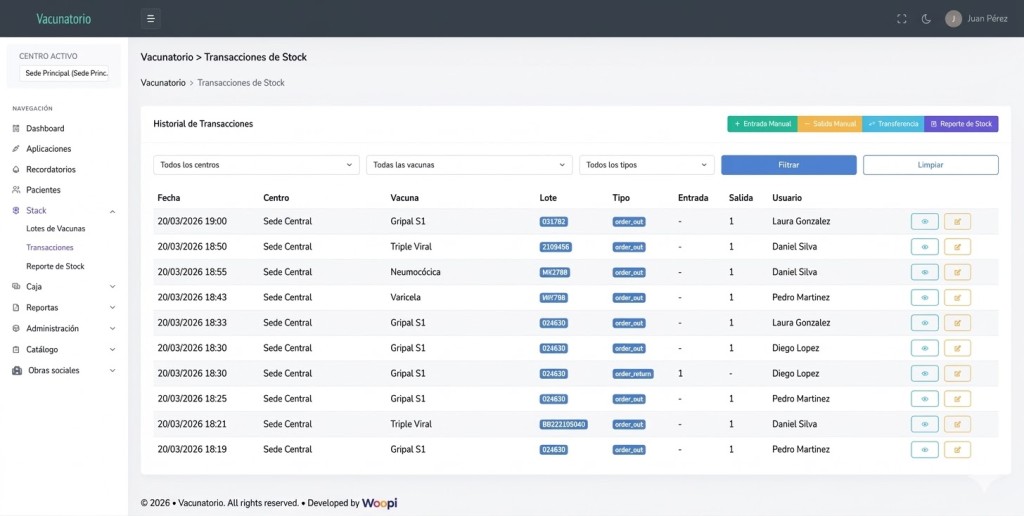The width and height of the screenshot is (1024, 516).
Task: Click the hamburger menu toggle icon
Action: [x=150, y=18]
